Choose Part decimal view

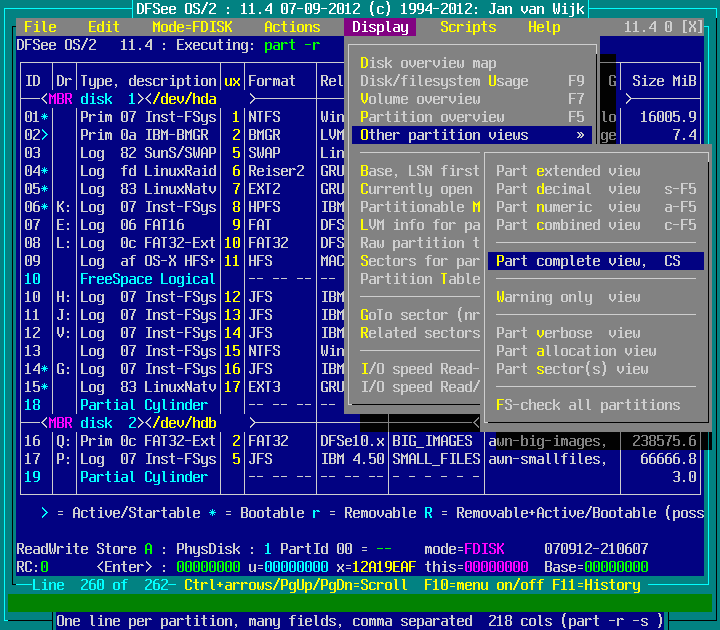pos(568,189)
